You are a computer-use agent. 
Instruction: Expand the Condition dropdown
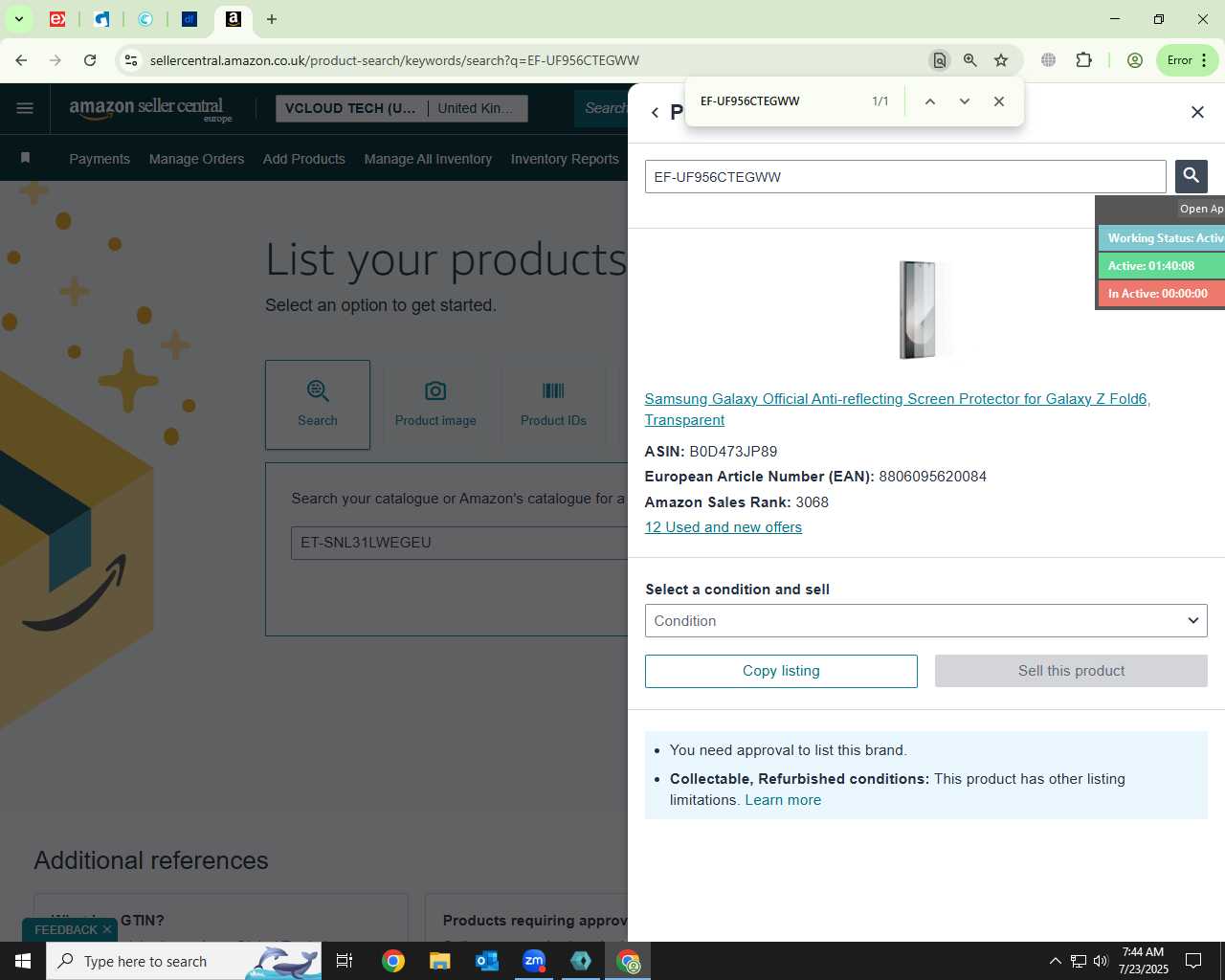tap(926, 621)
